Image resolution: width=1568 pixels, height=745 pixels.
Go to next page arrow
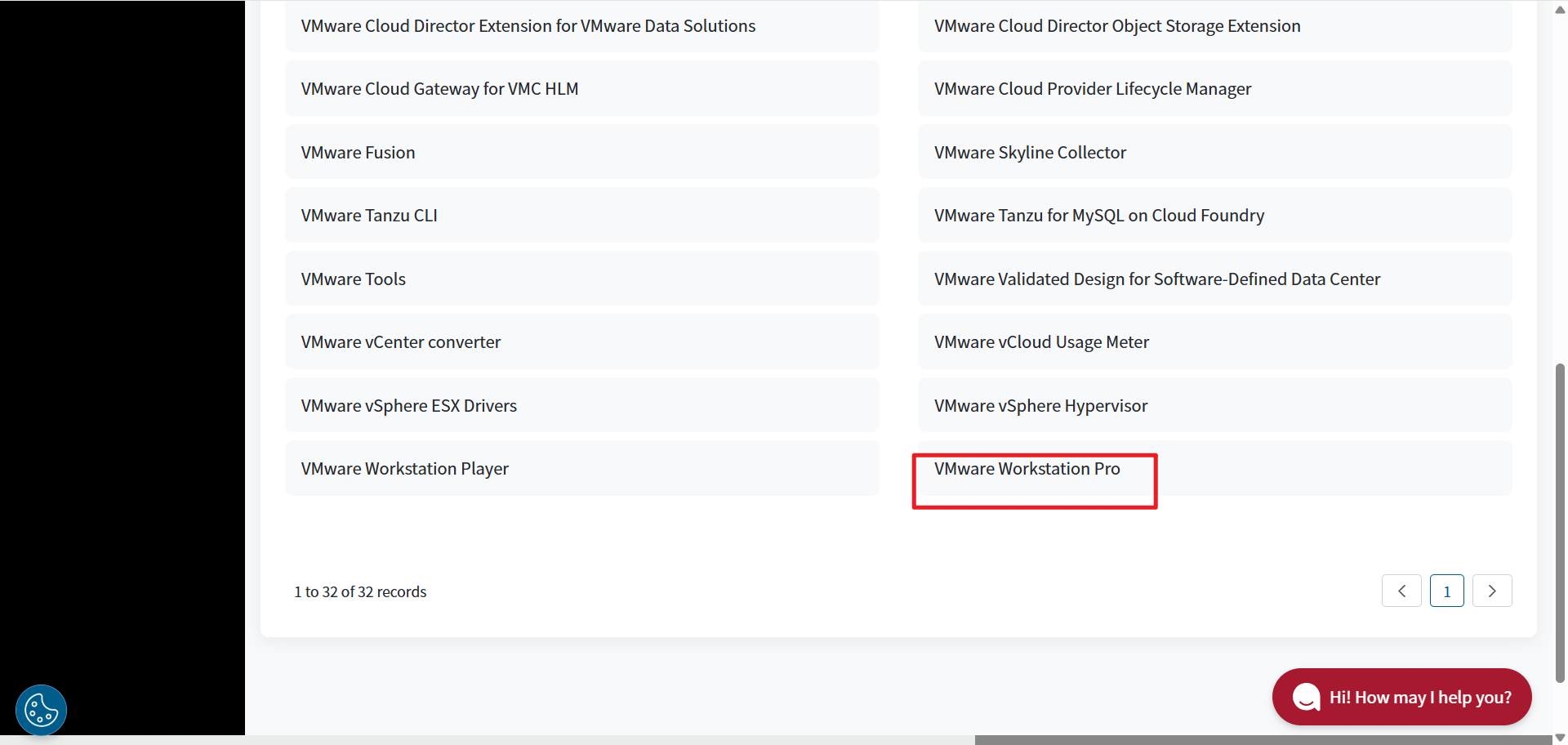[x=1492, y=591]
